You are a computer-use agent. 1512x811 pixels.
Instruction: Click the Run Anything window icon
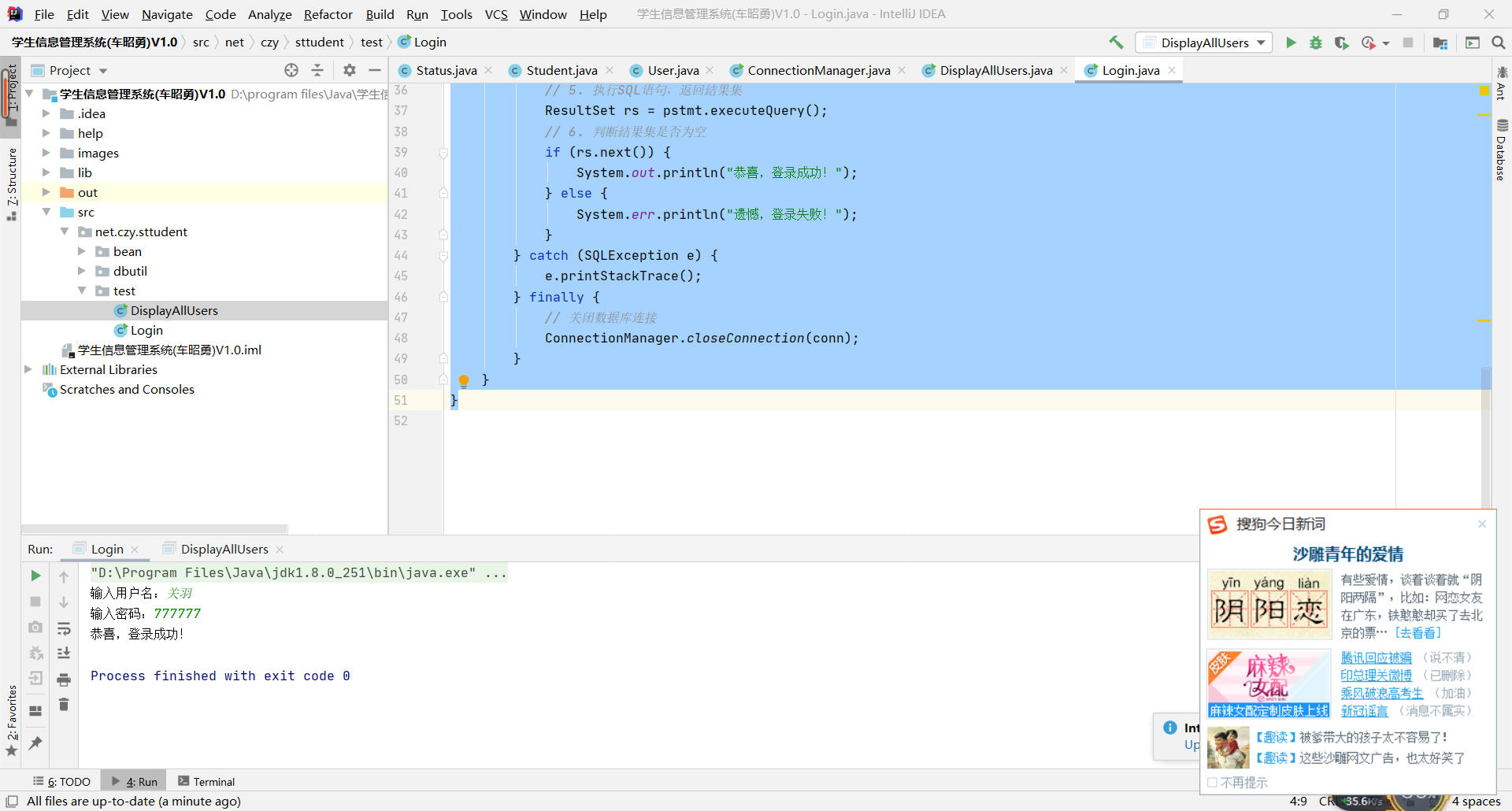[1473, 43]
